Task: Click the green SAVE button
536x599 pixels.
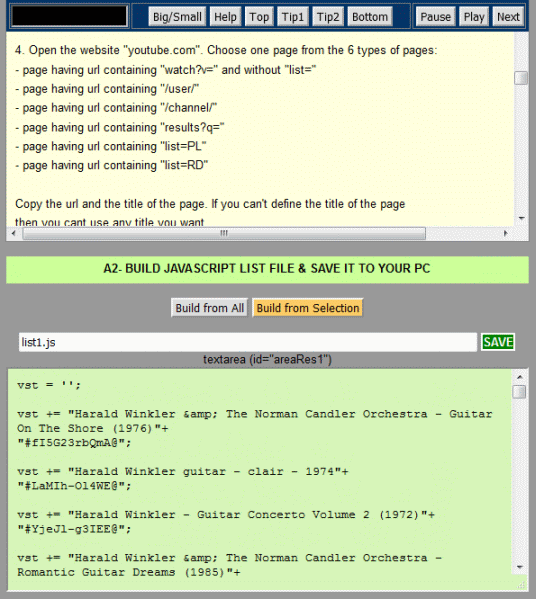Action: 498,342
